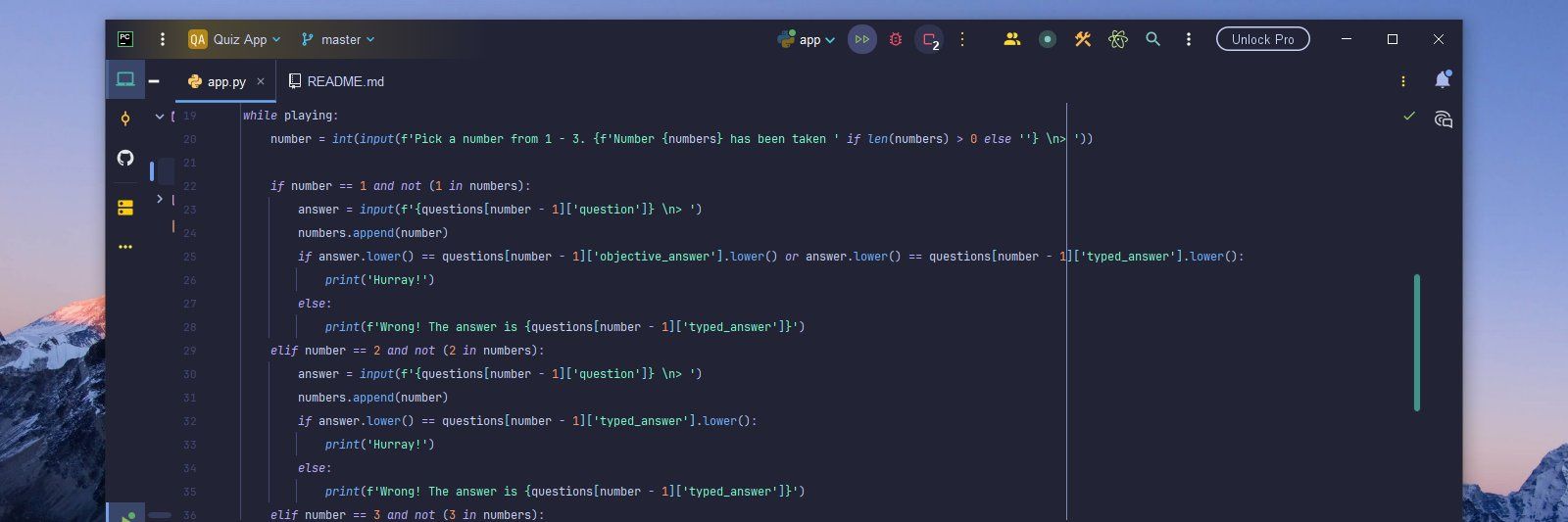1568x522 pixels.
Task: Open the GitHub tool window icon
Action: [125, 158]
